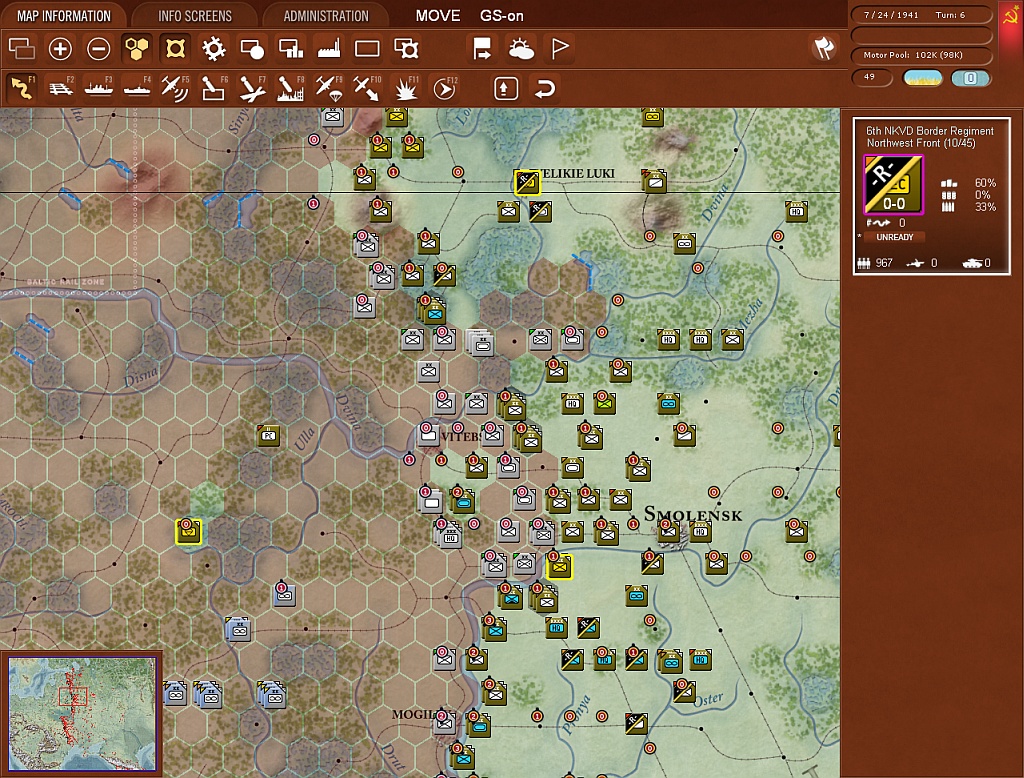The height and width of the screenshot is (778, 1024).
Task: Open the INFO SCREENS tab
Action: 195,16
